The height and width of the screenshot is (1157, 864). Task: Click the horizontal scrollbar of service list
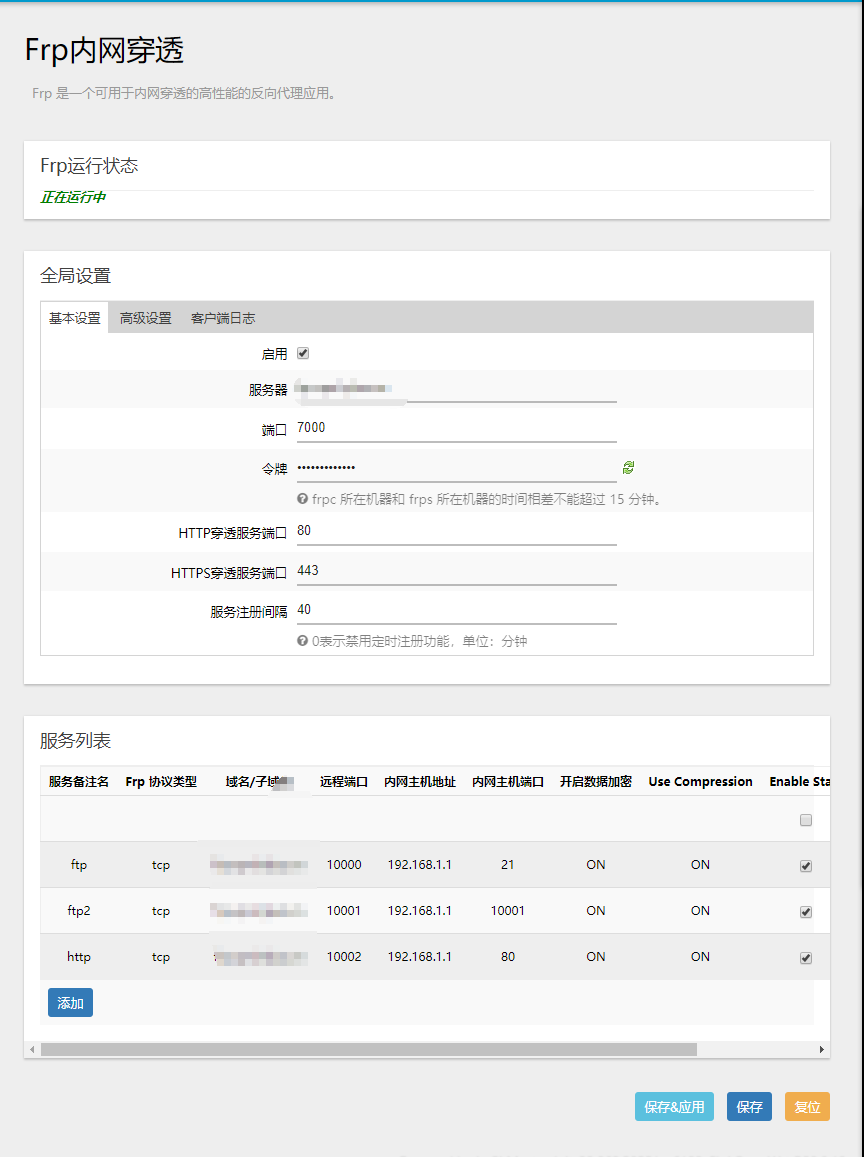(369, 1049)
